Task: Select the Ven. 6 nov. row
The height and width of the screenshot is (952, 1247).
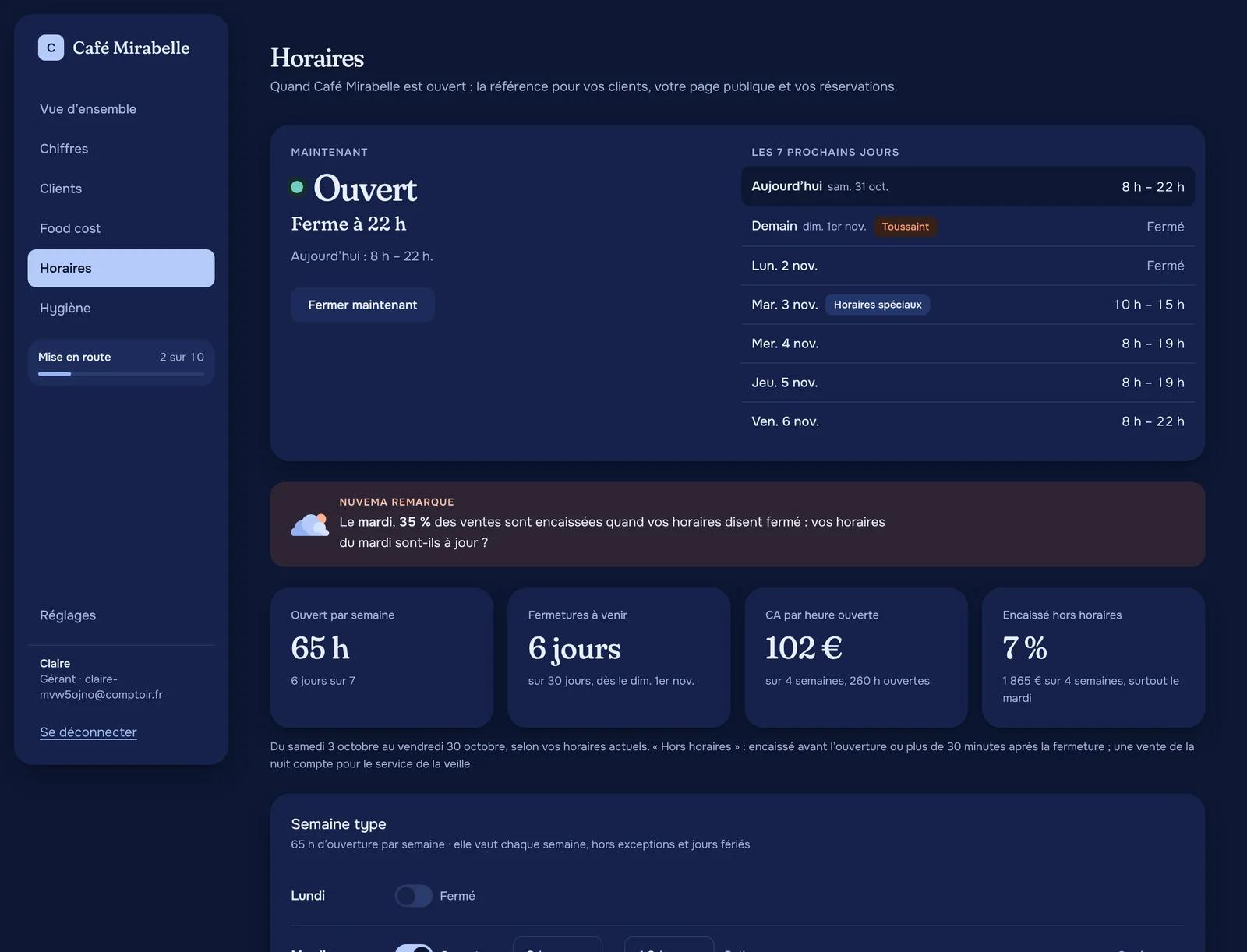Action: click(x=967, y=421)
